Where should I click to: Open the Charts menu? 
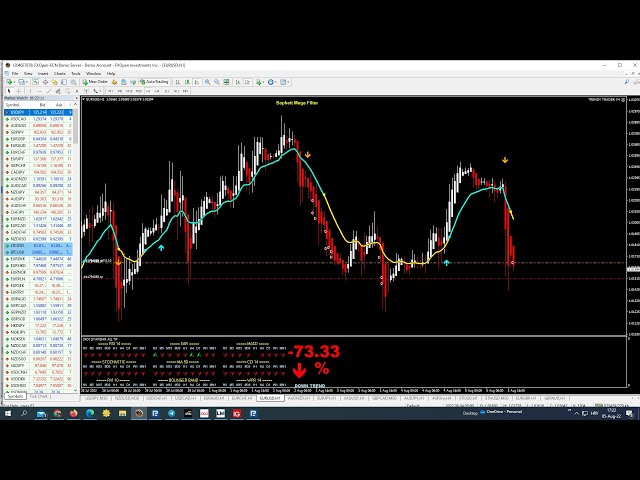click(59, 73)
